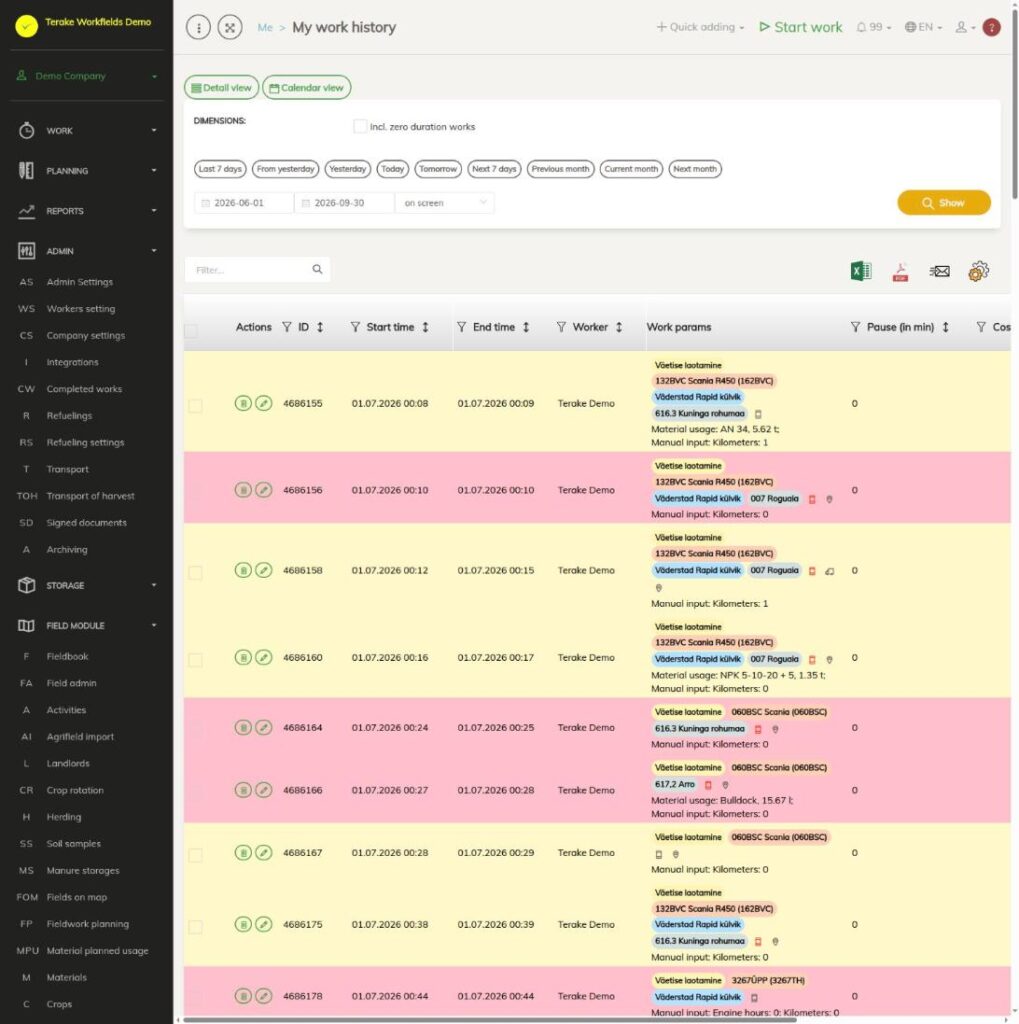Open Fieldbook in field module

point(67,656)
